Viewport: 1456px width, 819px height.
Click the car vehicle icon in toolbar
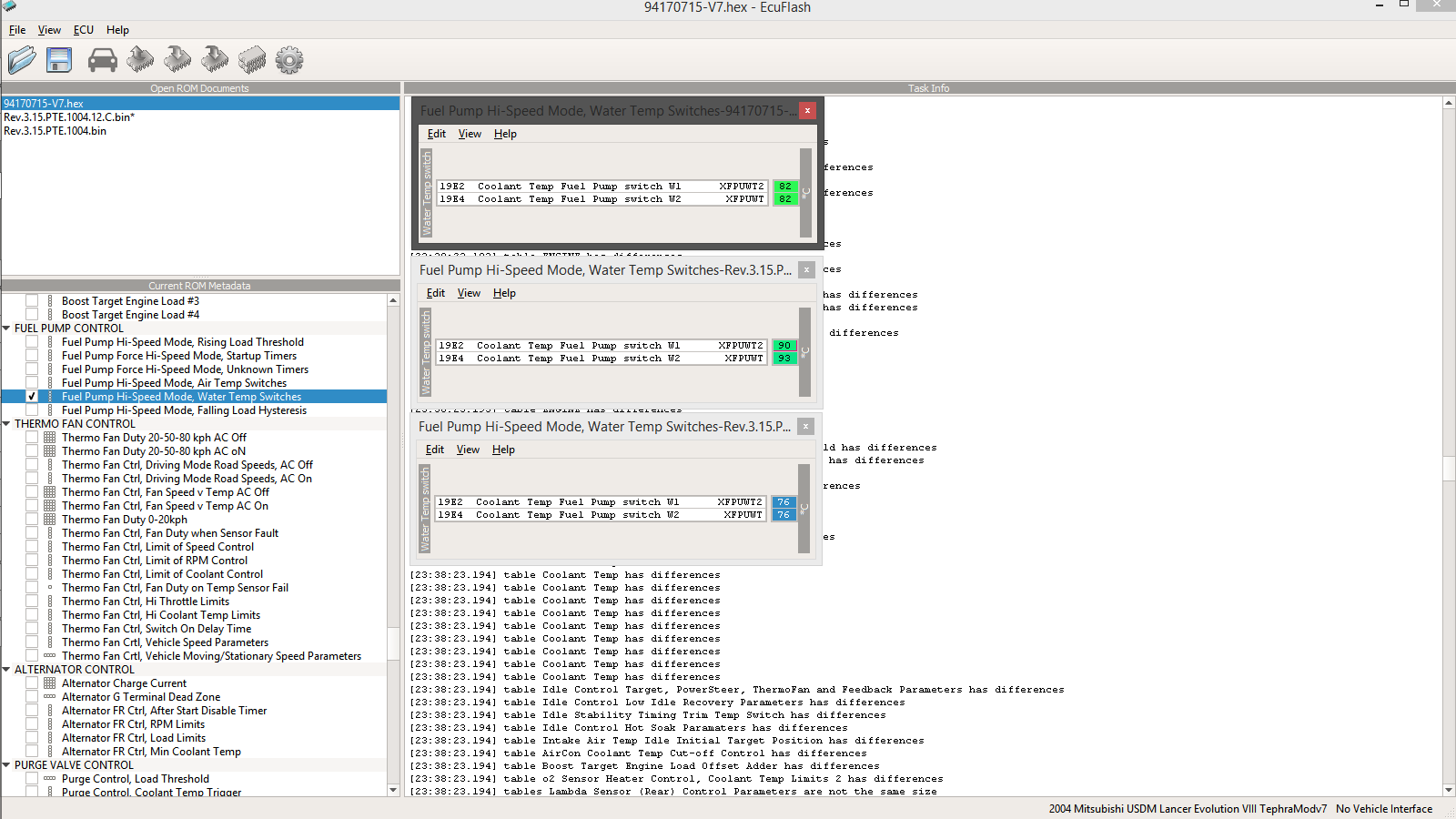tap(102, 60)
